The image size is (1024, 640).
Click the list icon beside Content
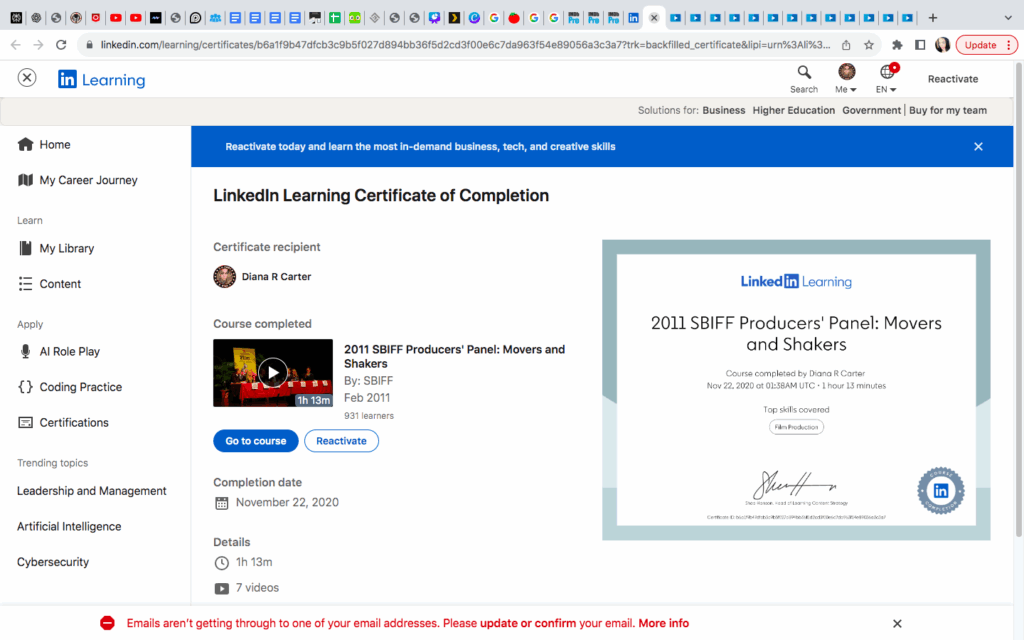[25, 284]
